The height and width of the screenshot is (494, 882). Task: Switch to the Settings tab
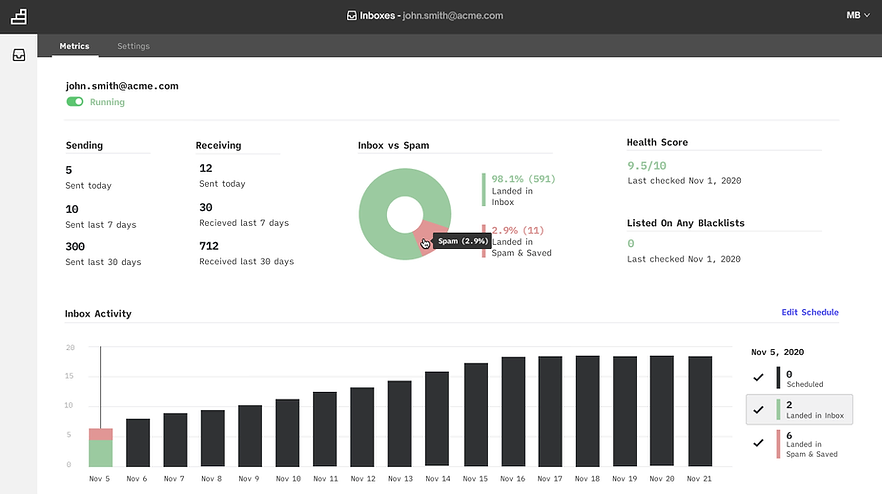point(133,46)
